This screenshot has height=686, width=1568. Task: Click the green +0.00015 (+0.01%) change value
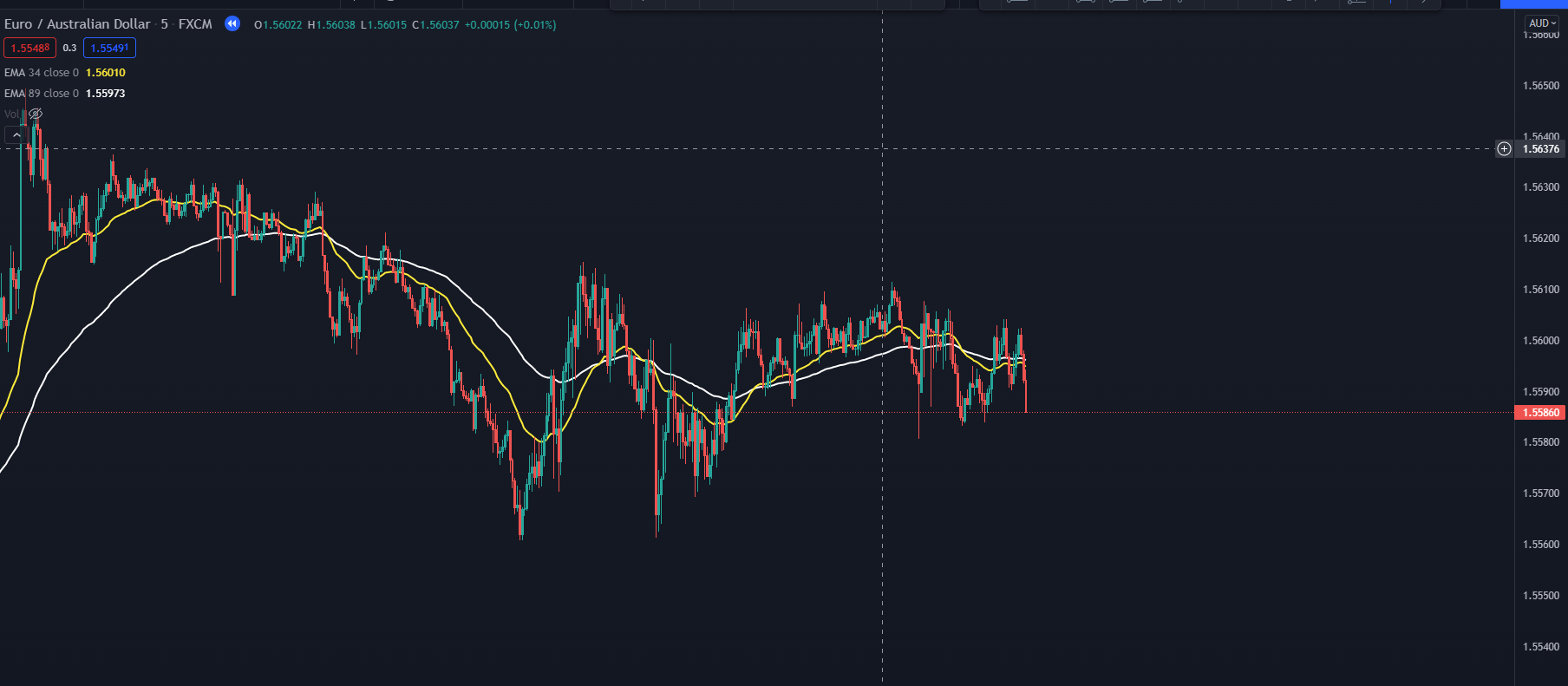[x=510, y=25]
